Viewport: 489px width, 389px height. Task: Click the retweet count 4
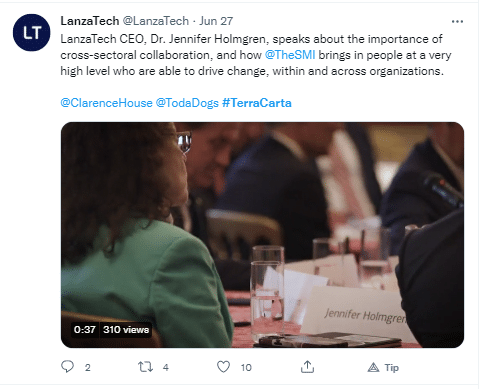click(x=166, y=368)
